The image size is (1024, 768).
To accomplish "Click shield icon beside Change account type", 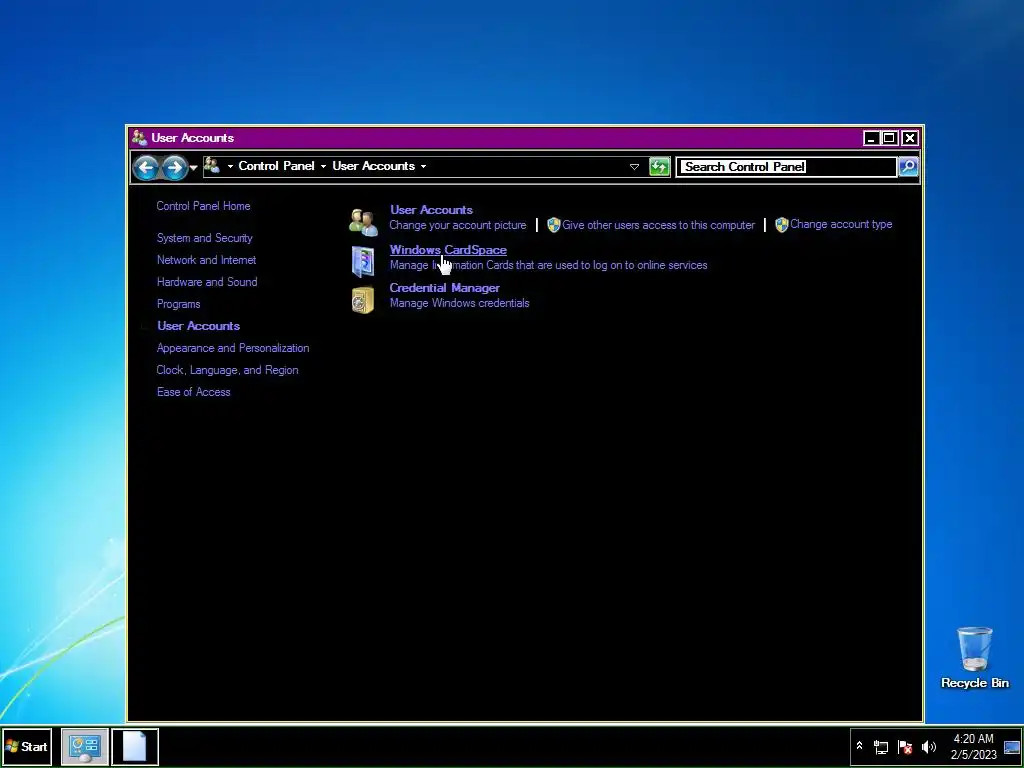I will point(781,225).
